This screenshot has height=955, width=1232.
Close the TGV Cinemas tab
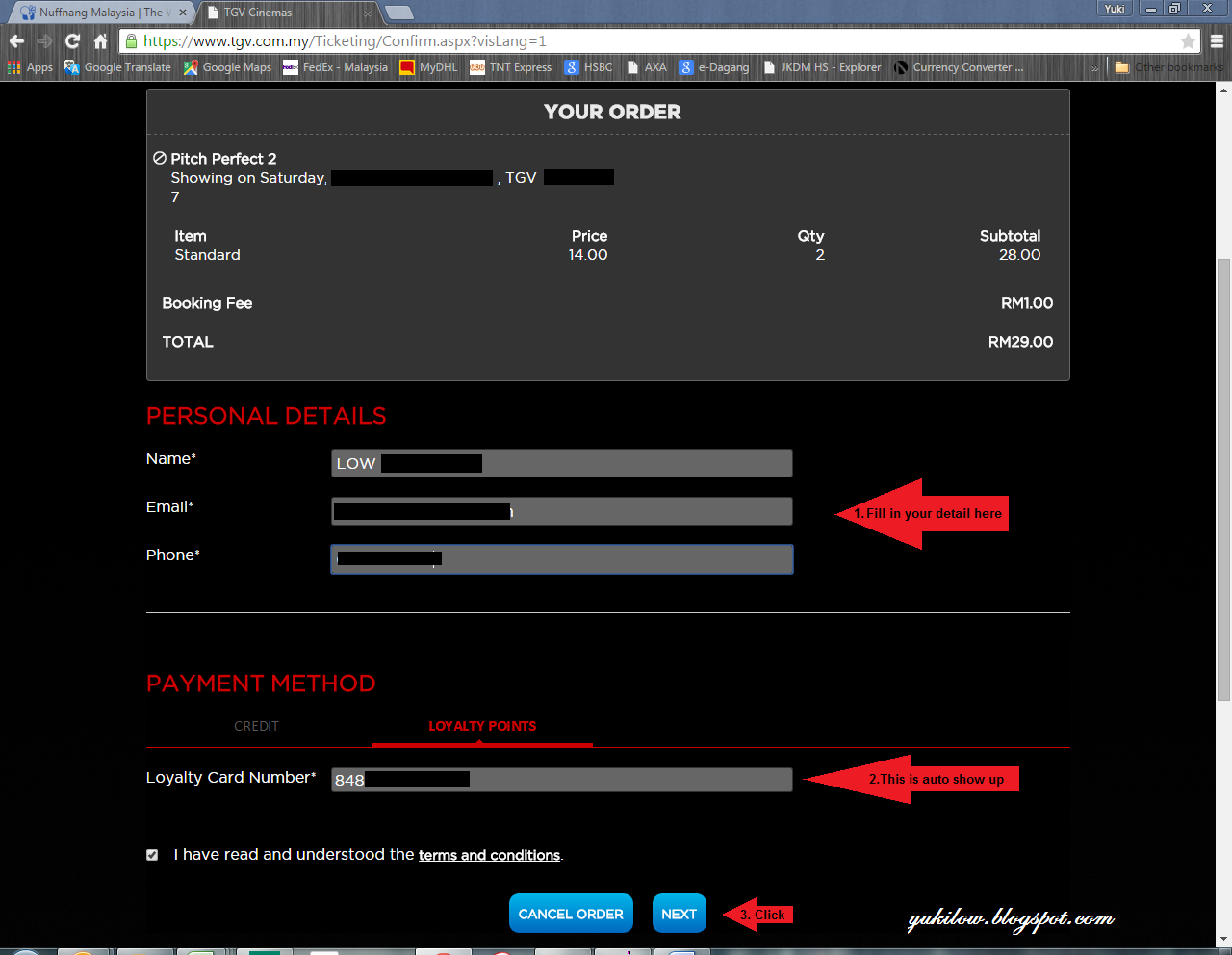[x=368, y=13]
